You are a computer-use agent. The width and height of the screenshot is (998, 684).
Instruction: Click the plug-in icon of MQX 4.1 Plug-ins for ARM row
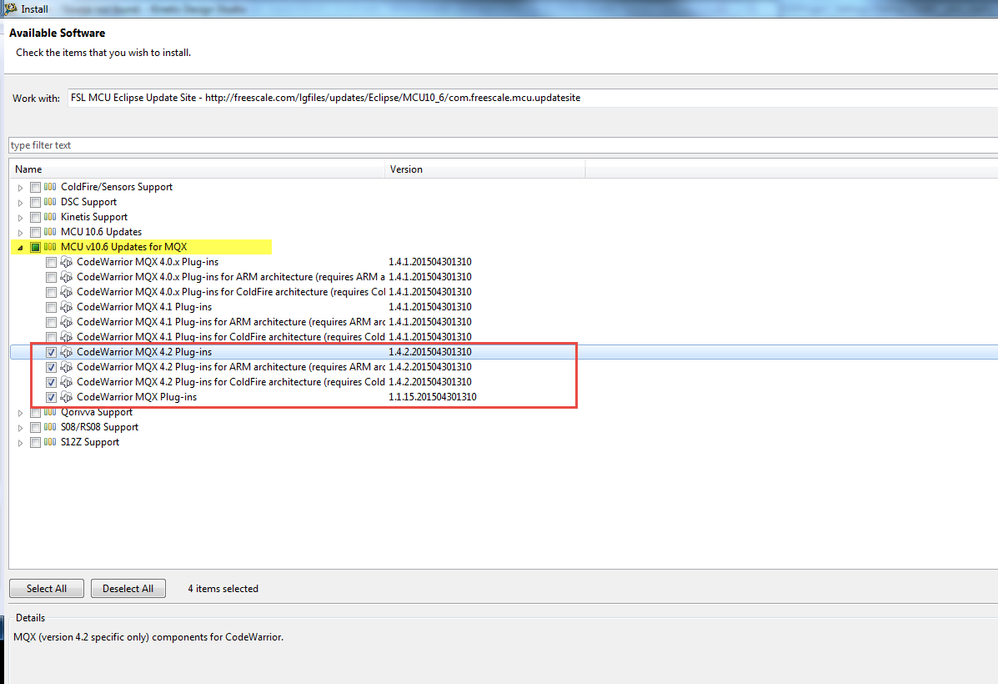pos(66,322)
